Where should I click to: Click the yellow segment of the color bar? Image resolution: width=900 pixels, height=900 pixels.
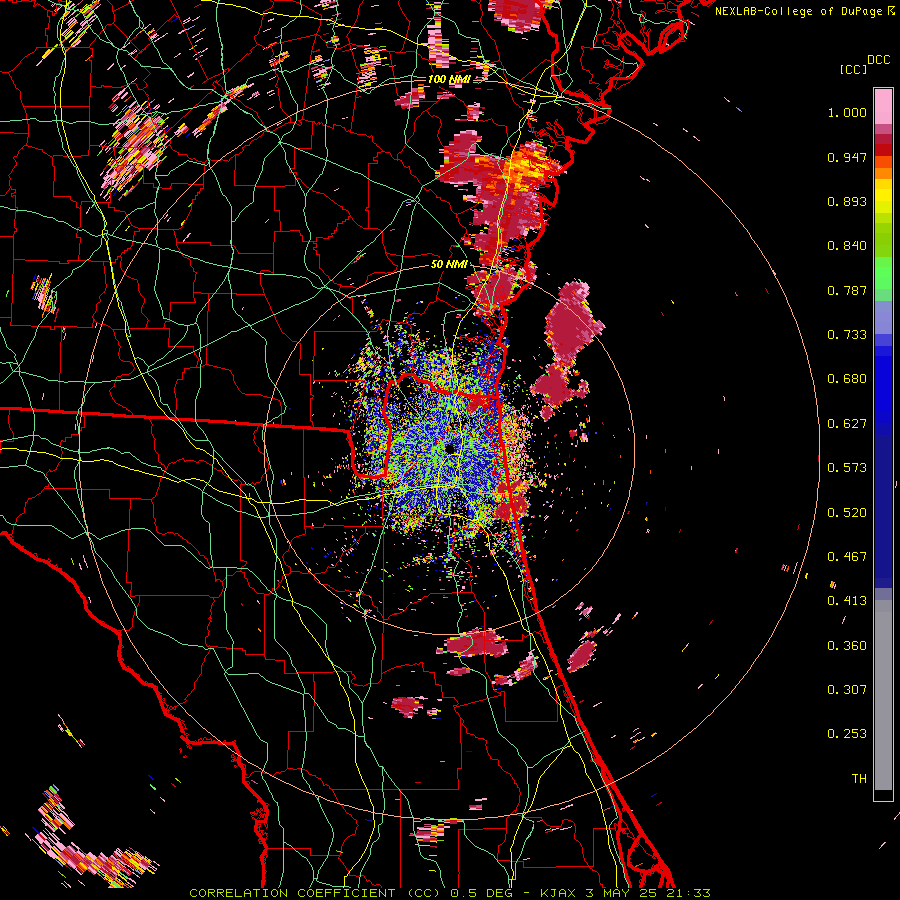tap(883, 196)
